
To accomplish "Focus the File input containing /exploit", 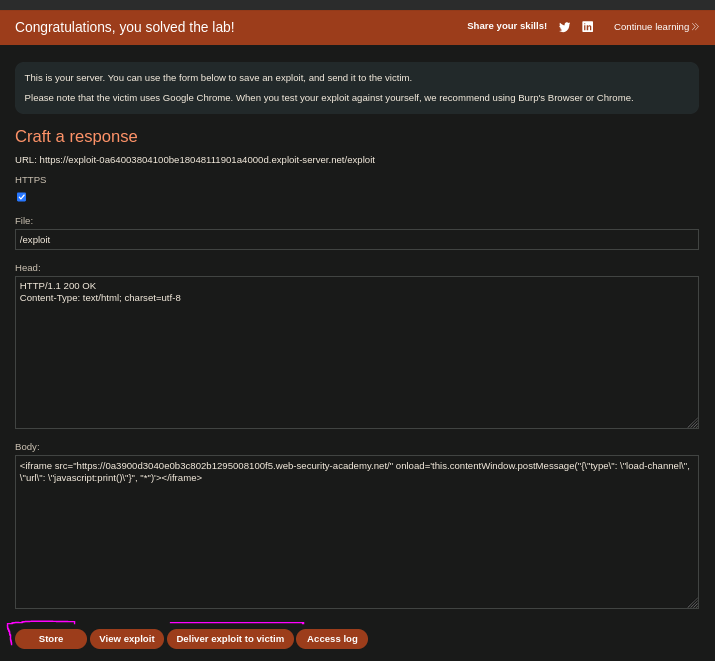I will 357,239.
